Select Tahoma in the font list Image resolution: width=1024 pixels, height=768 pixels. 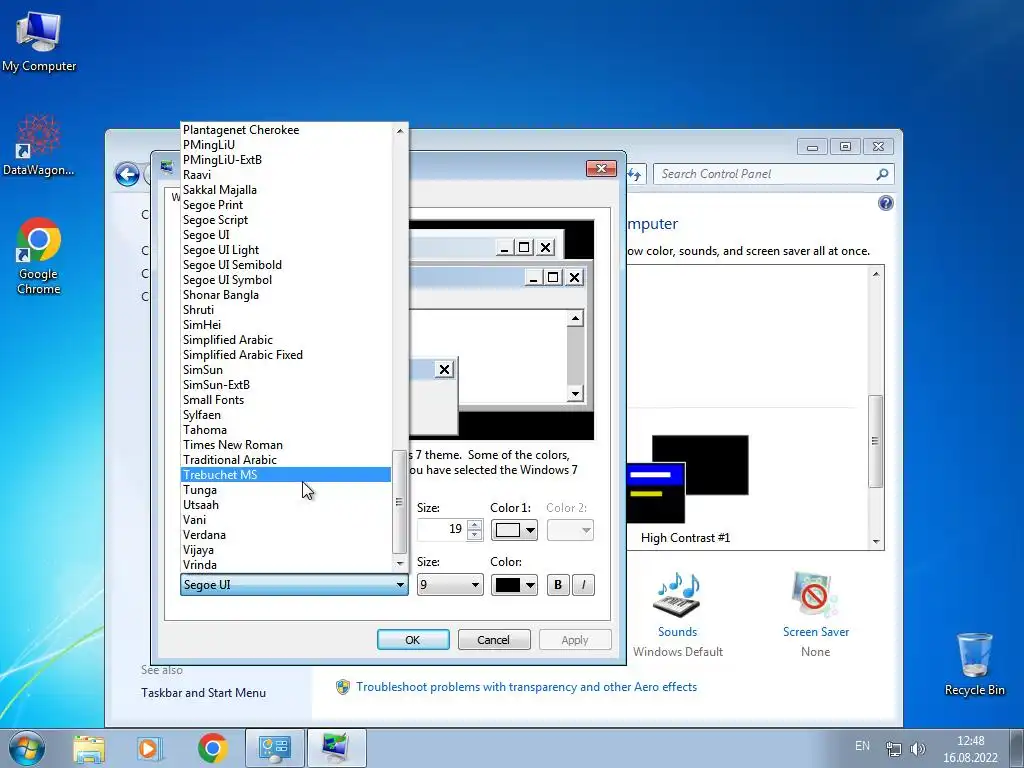285,430
